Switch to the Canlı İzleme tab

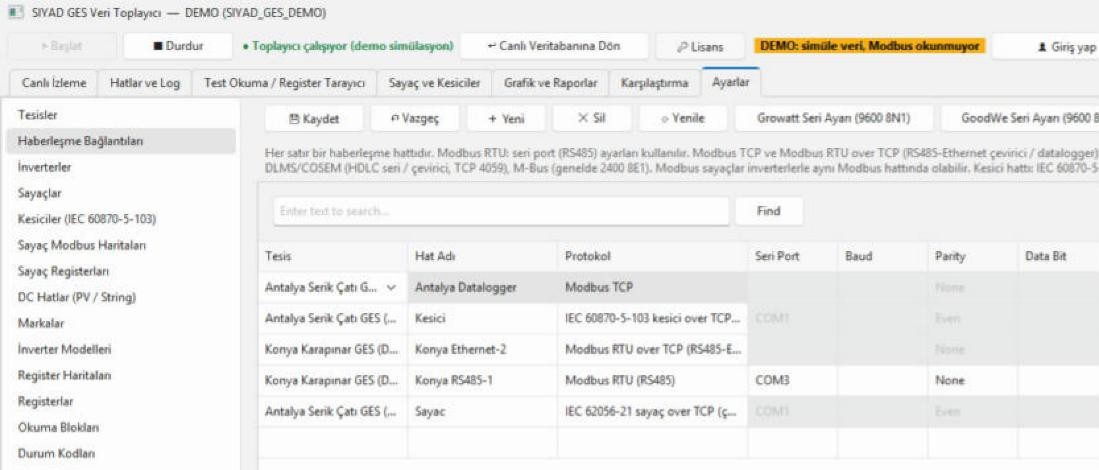coord(54,83)
